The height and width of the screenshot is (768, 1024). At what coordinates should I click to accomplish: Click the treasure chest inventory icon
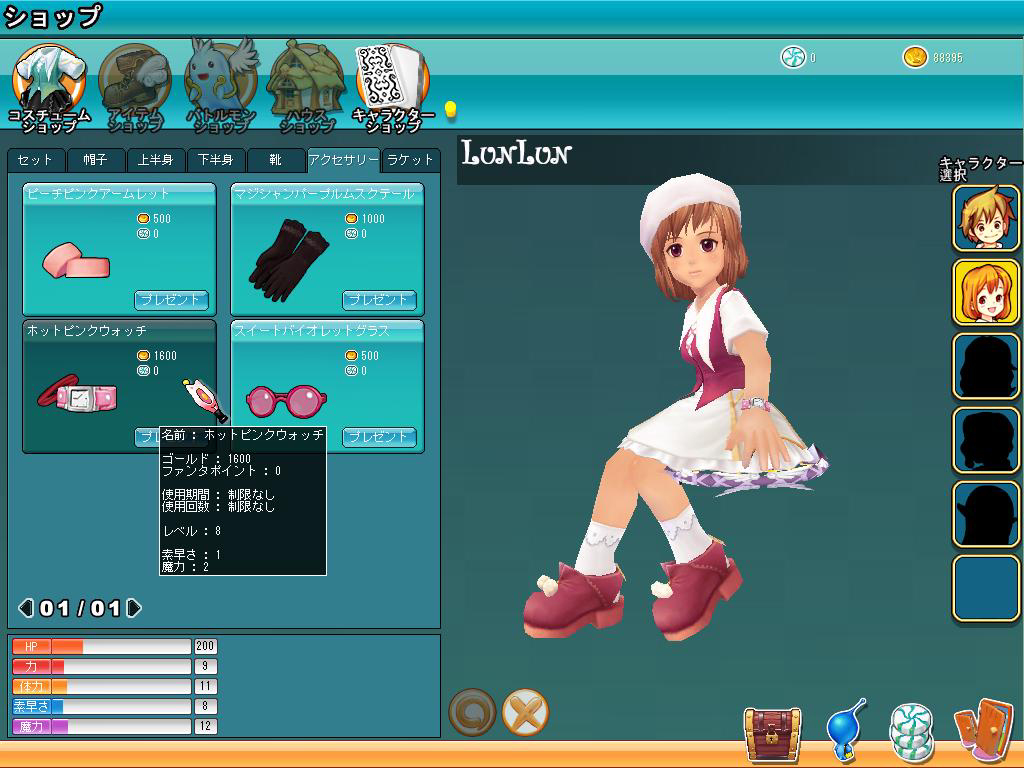click(771, 733)
